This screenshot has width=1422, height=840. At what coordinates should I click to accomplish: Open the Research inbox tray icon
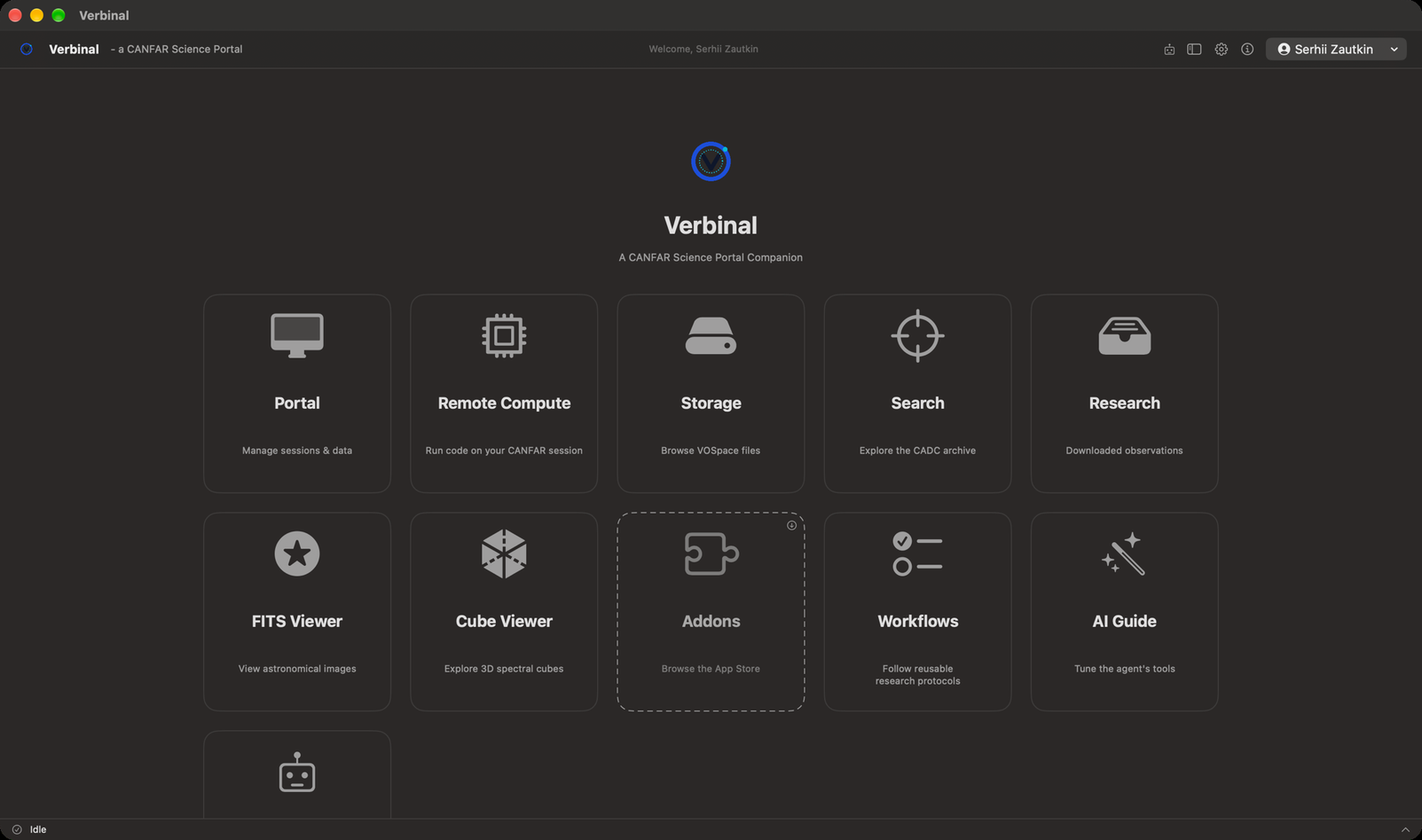click(x=1124, y=336)
